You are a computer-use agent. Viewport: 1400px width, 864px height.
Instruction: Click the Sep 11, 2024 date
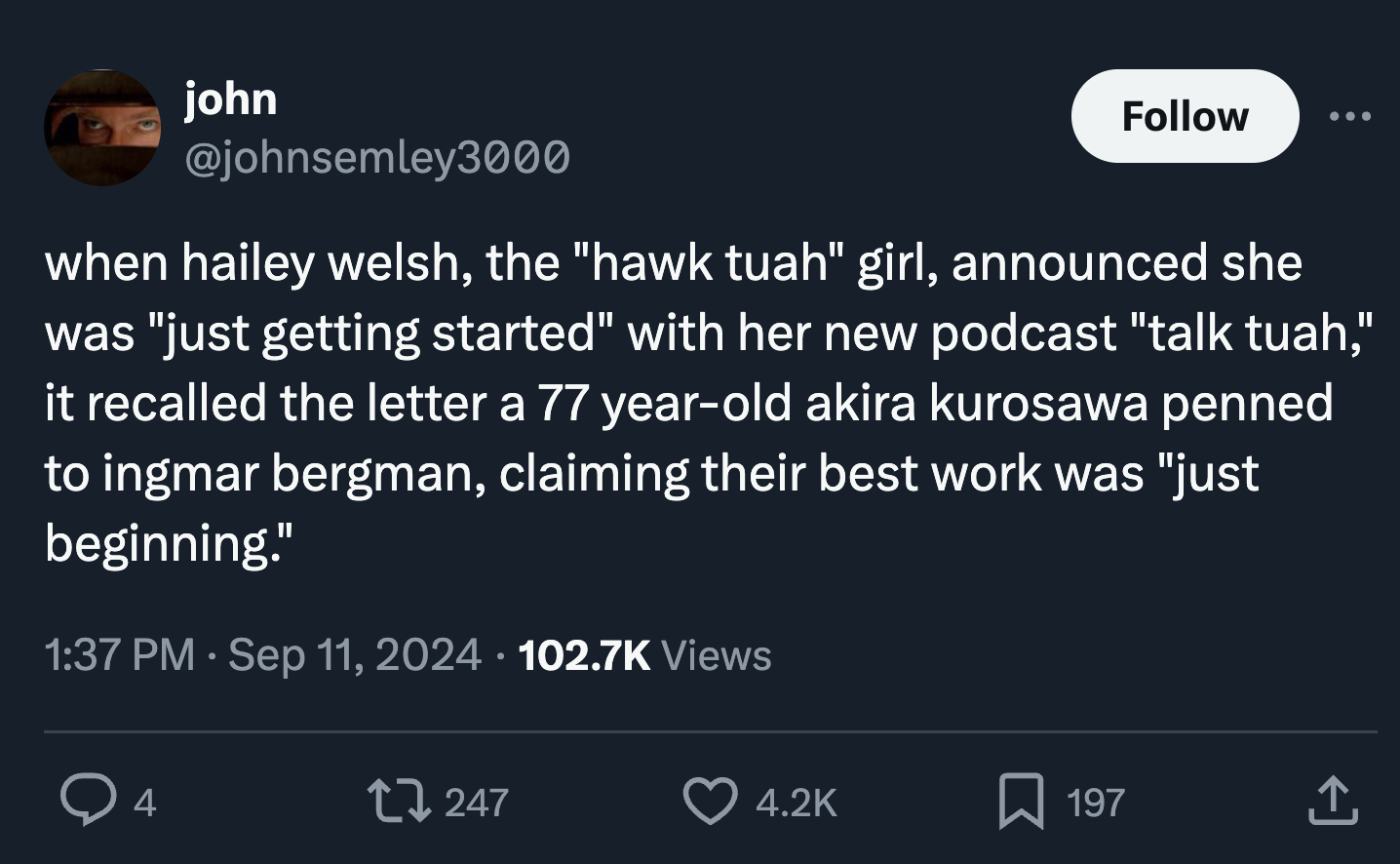click(355, 654)
